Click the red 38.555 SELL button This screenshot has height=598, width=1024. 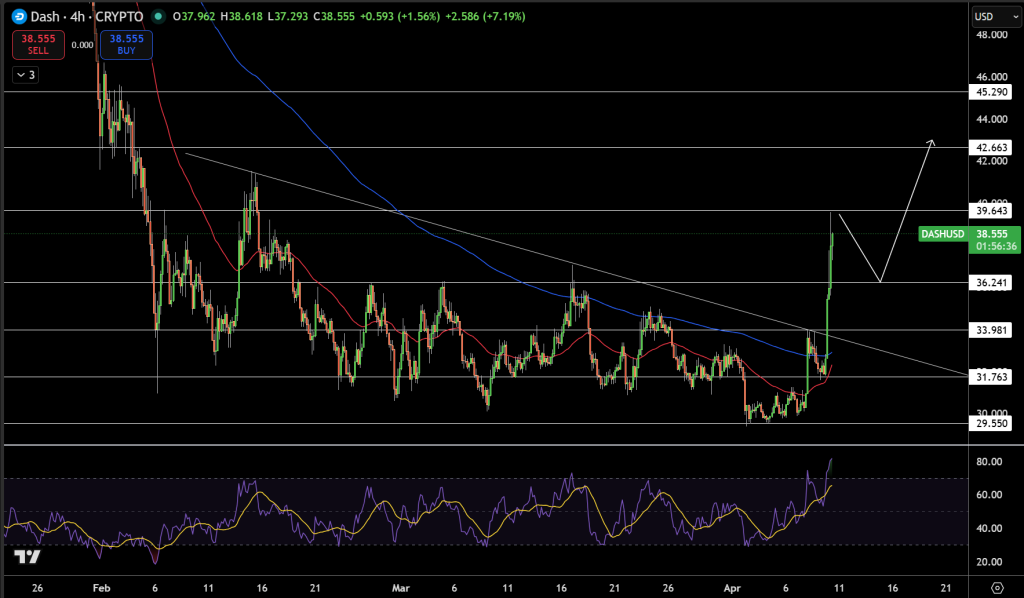click(x=36, y=44)
